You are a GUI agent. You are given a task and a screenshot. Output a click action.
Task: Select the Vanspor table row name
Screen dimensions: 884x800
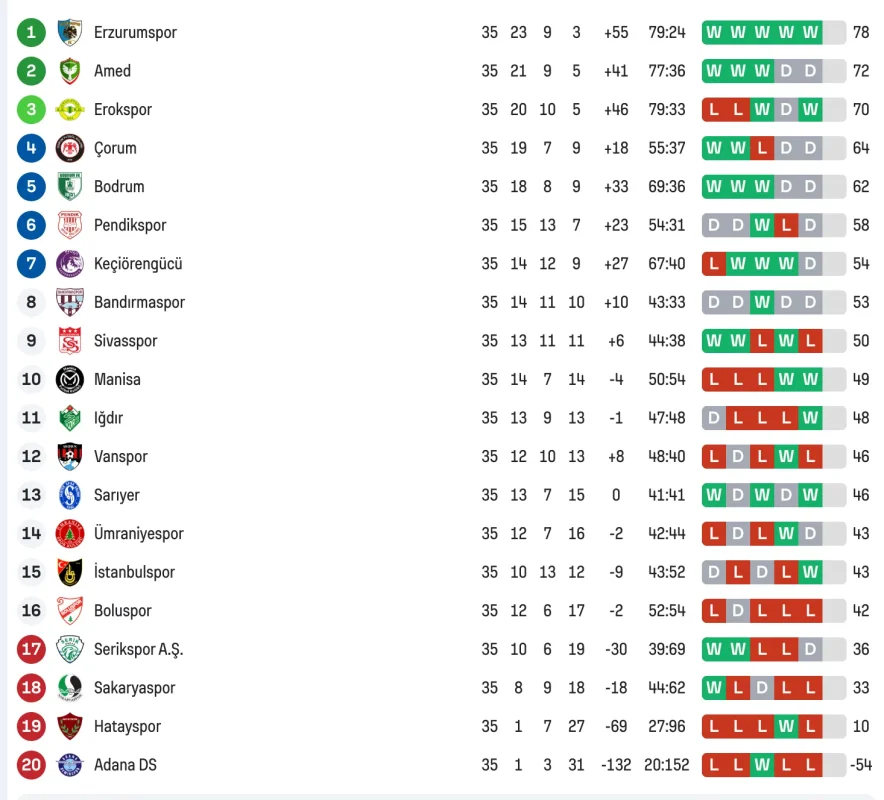point(120,456)
